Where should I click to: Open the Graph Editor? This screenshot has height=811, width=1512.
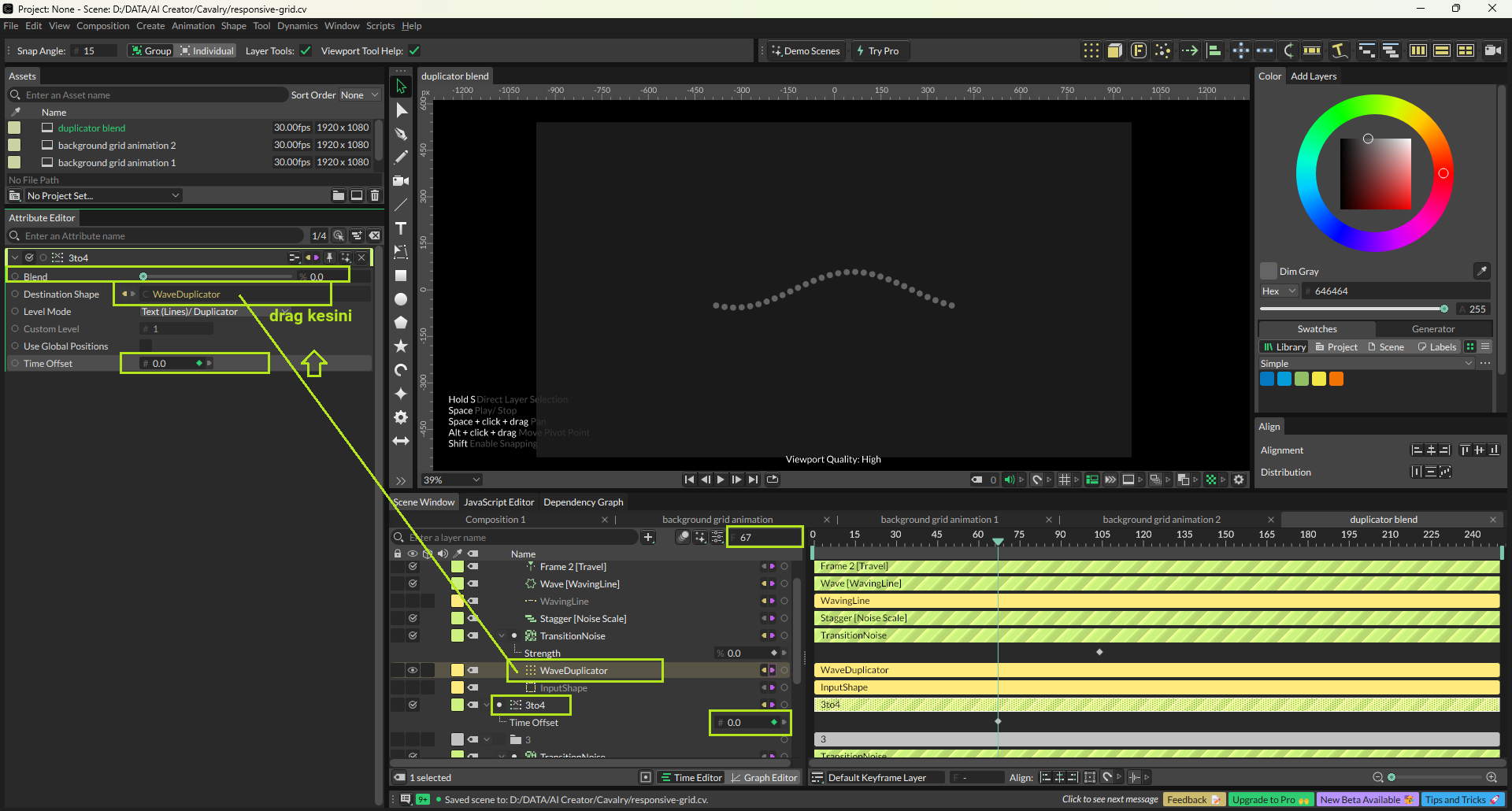click(x=763, y=777)
